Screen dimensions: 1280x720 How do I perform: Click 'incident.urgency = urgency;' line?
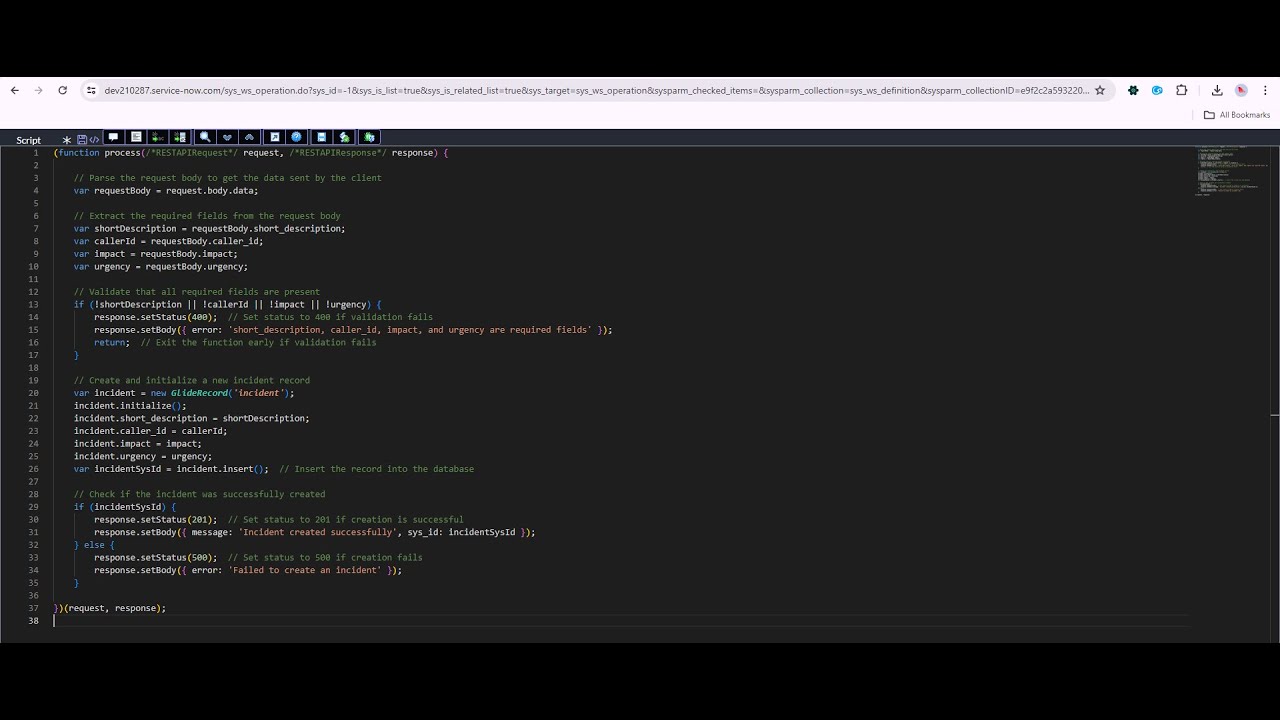(142, 457)
